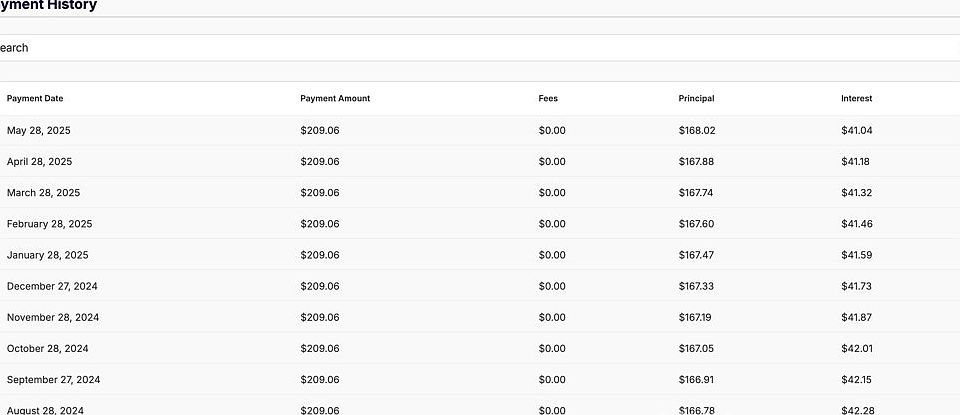960x415 pixels.
Task: Select the April 28, 2025 payment row
Action: coord(40,161)
